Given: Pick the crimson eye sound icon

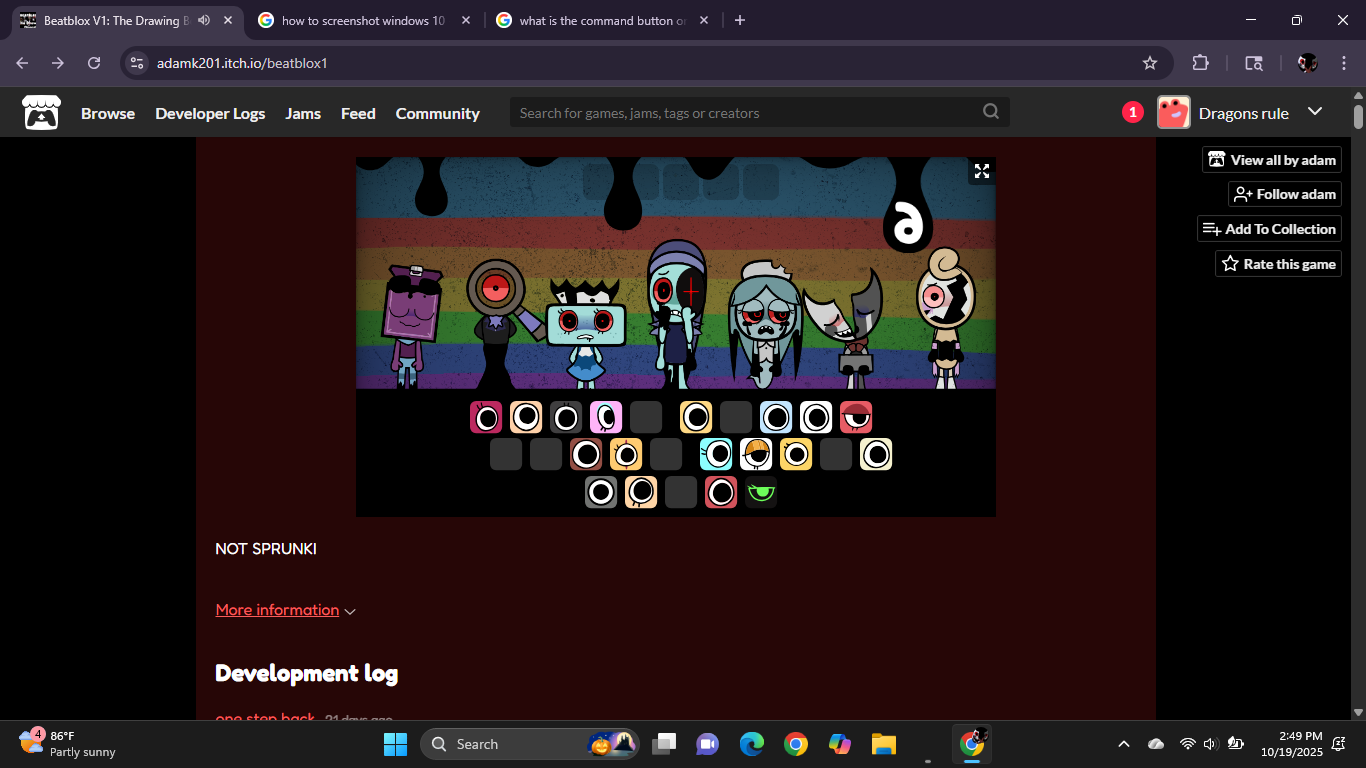Looking at the screenshot, I should (486, 417).
